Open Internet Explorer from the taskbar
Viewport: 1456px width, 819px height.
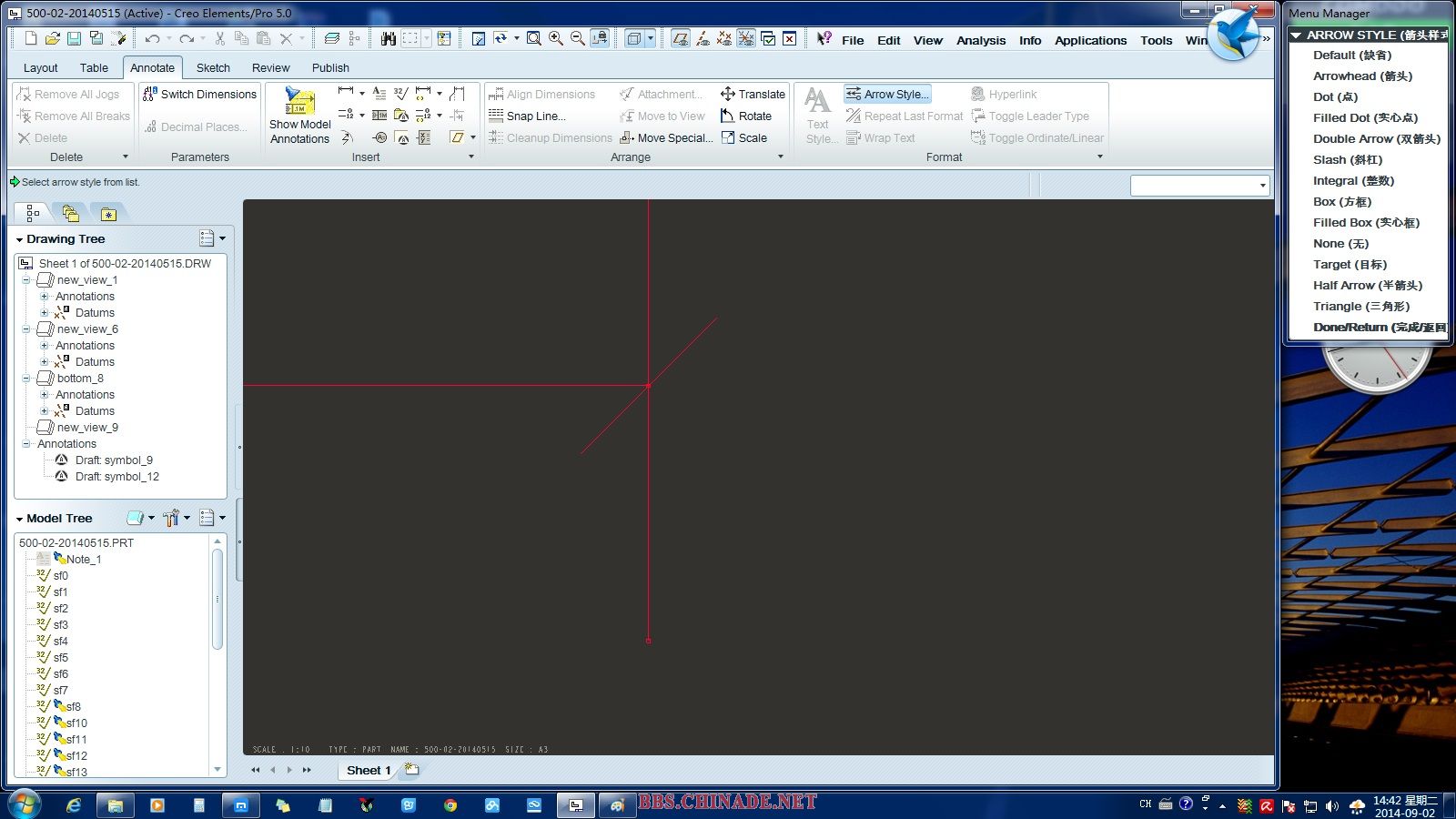coord(74,805)
